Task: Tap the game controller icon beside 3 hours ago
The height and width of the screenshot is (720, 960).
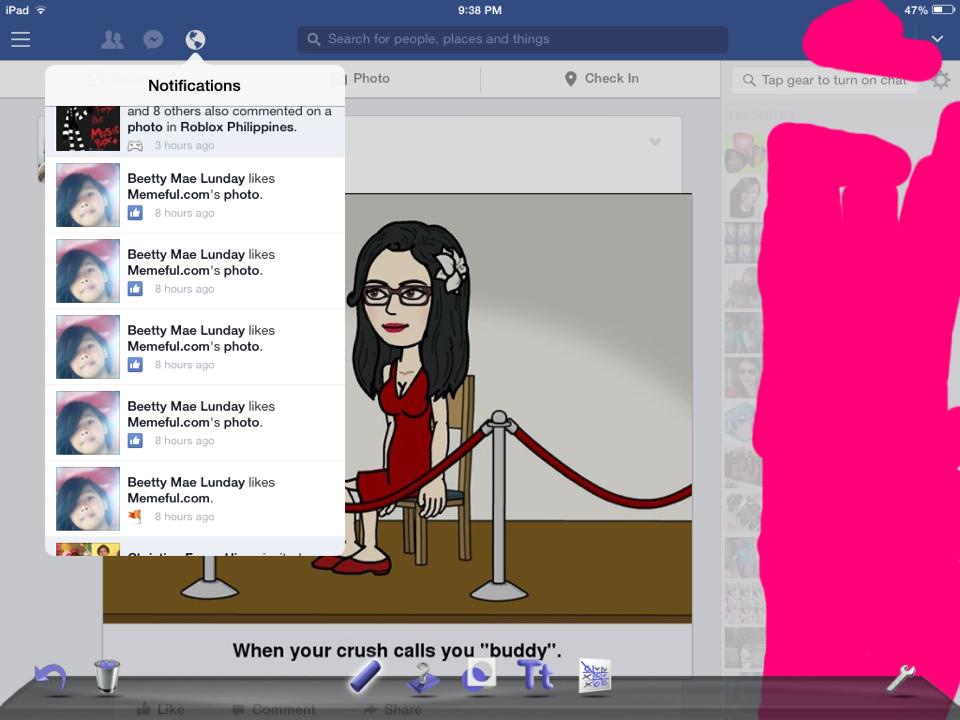Action: click(x=135, y=146)
